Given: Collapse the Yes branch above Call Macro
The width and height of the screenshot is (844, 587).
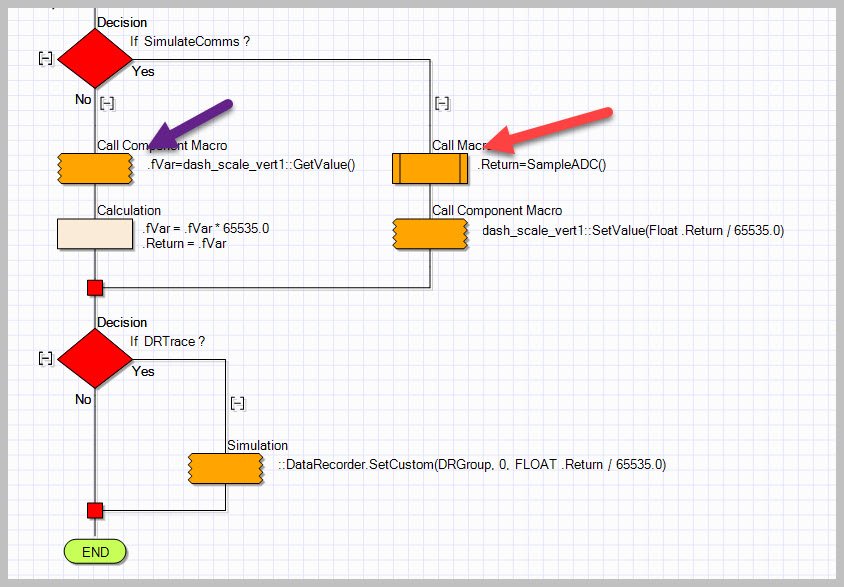Looking at the screenshot, I should coord(442,103).
